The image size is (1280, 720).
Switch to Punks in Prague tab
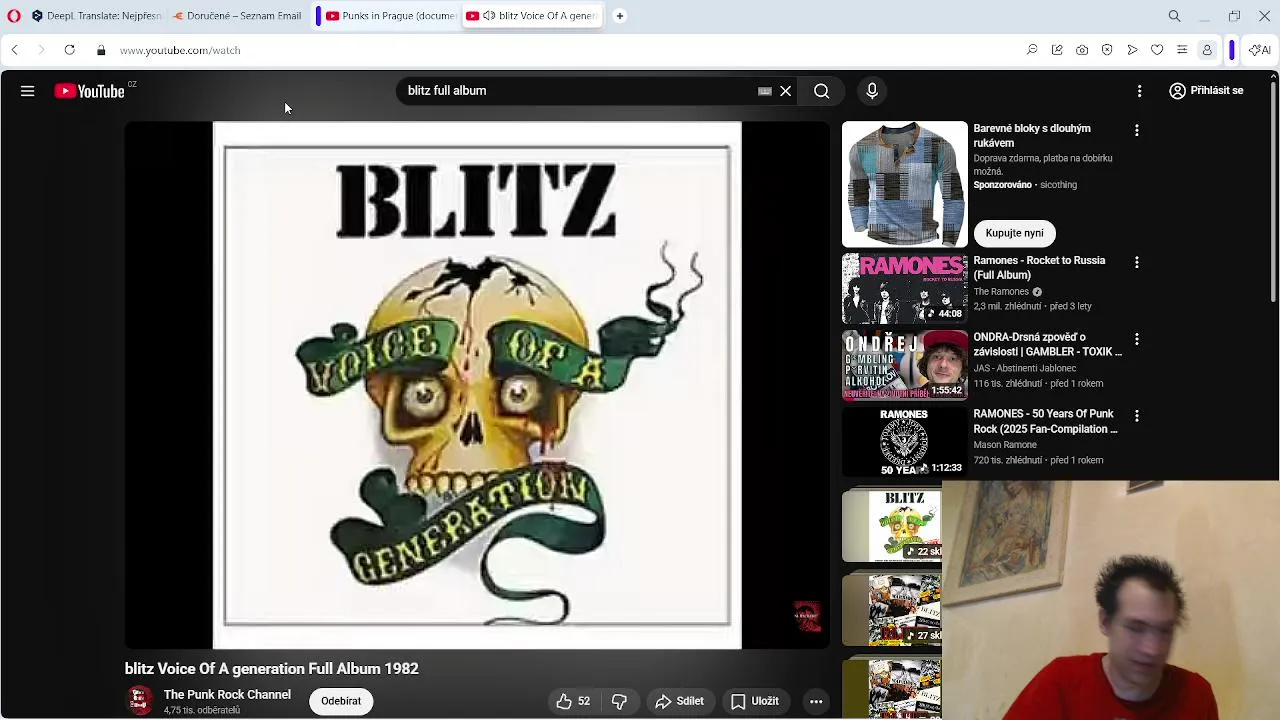pos(390,16)
